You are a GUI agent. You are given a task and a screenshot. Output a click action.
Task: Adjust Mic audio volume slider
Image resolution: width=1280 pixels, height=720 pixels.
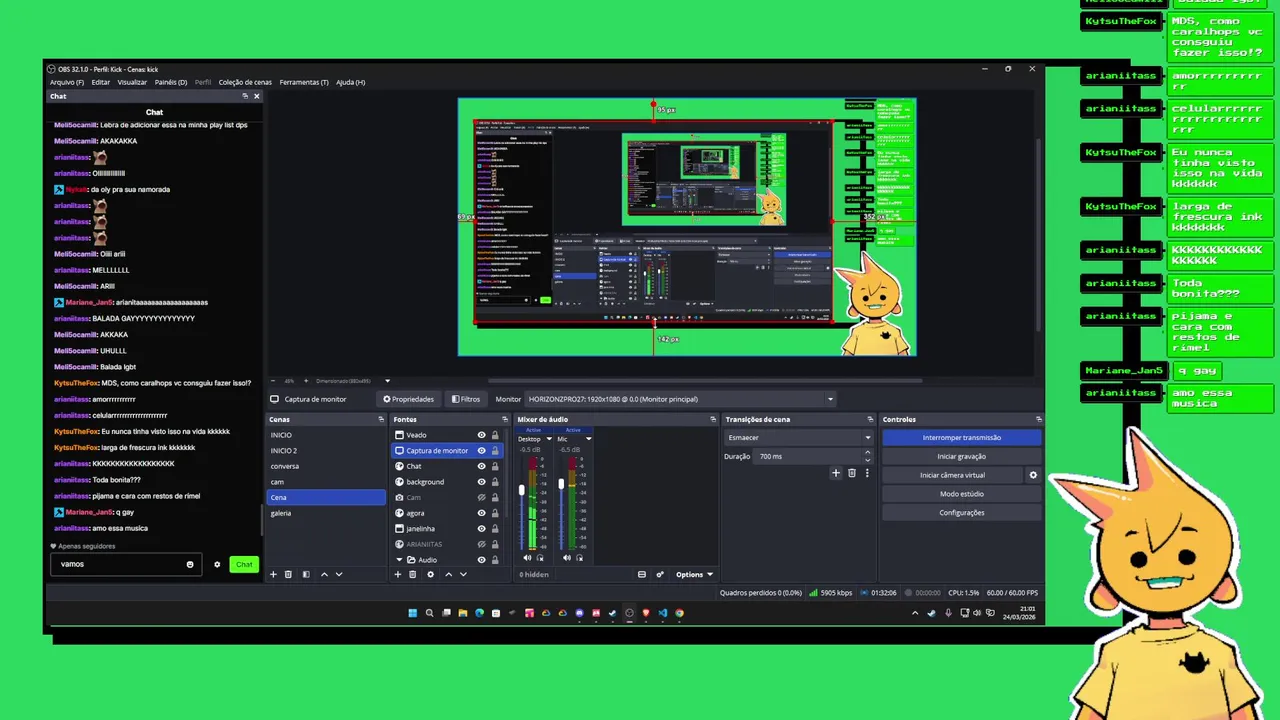click(x=561, y=484)
